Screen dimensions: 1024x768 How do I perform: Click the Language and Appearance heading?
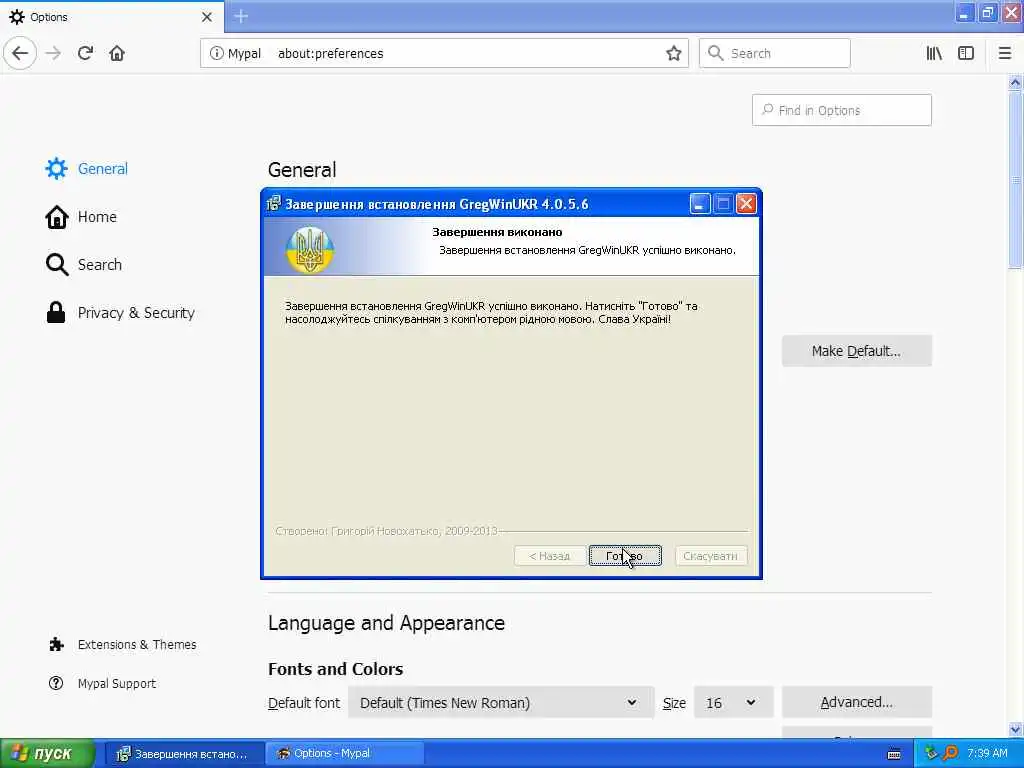(386, 623)
